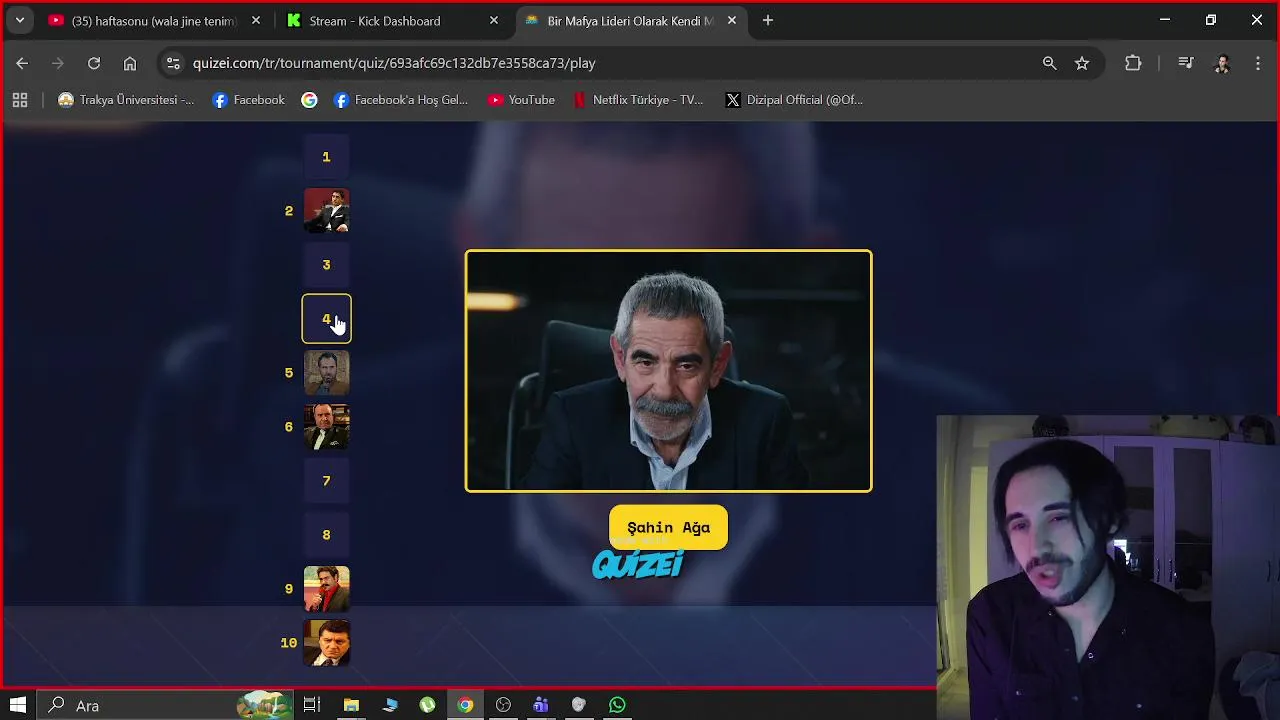
Task: Bookmark this page with the star
Action: point(1082,63)
